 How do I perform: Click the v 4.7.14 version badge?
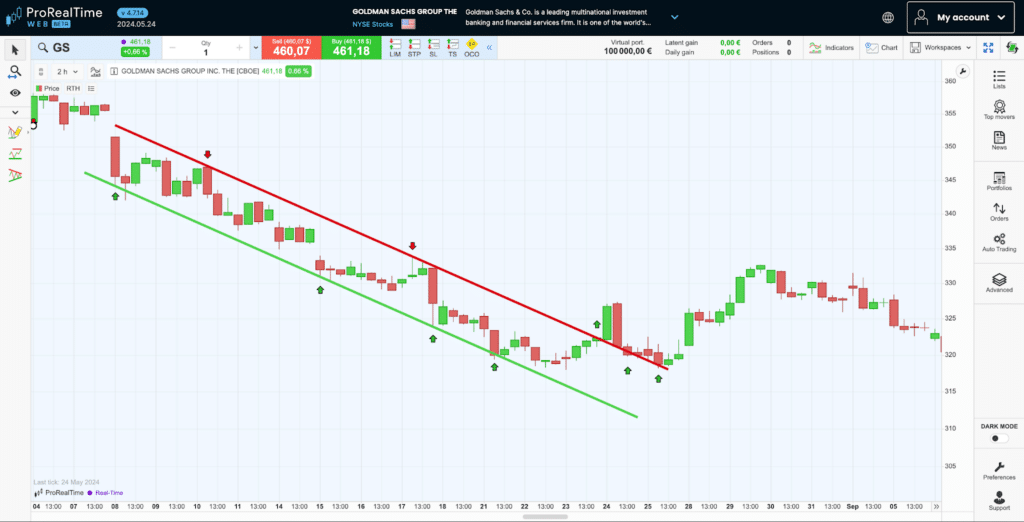[134, 12]
